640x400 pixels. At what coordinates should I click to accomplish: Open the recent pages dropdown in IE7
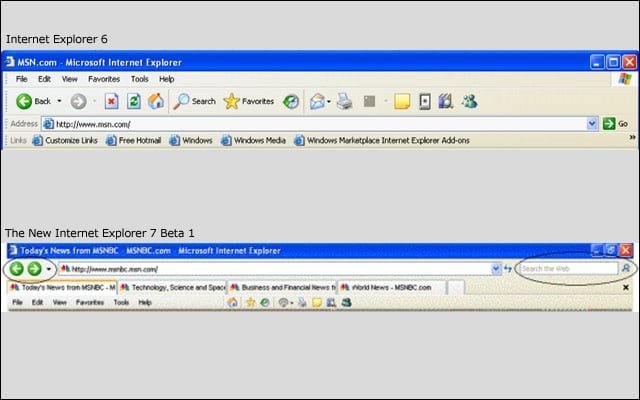pos(49,269)
